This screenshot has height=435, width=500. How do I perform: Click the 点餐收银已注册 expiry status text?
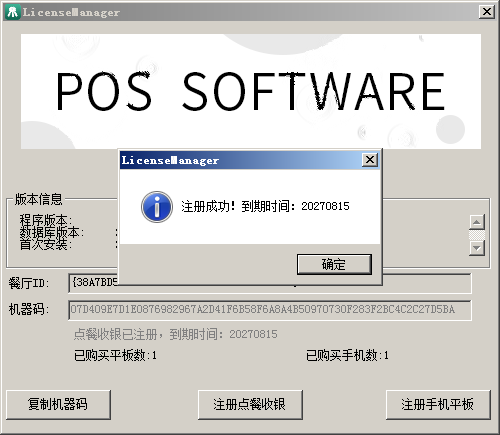pyautogui.click(x=175, y=334)
